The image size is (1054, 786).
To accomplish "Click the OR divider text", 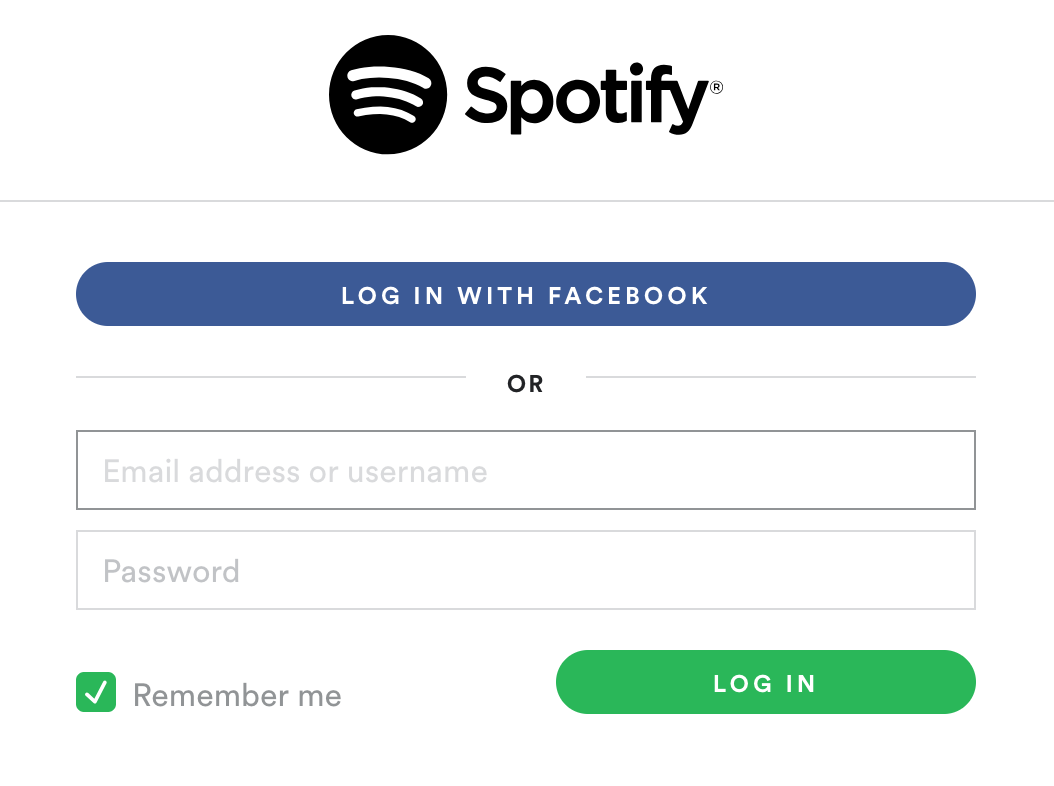I will (x=526, y=384).
